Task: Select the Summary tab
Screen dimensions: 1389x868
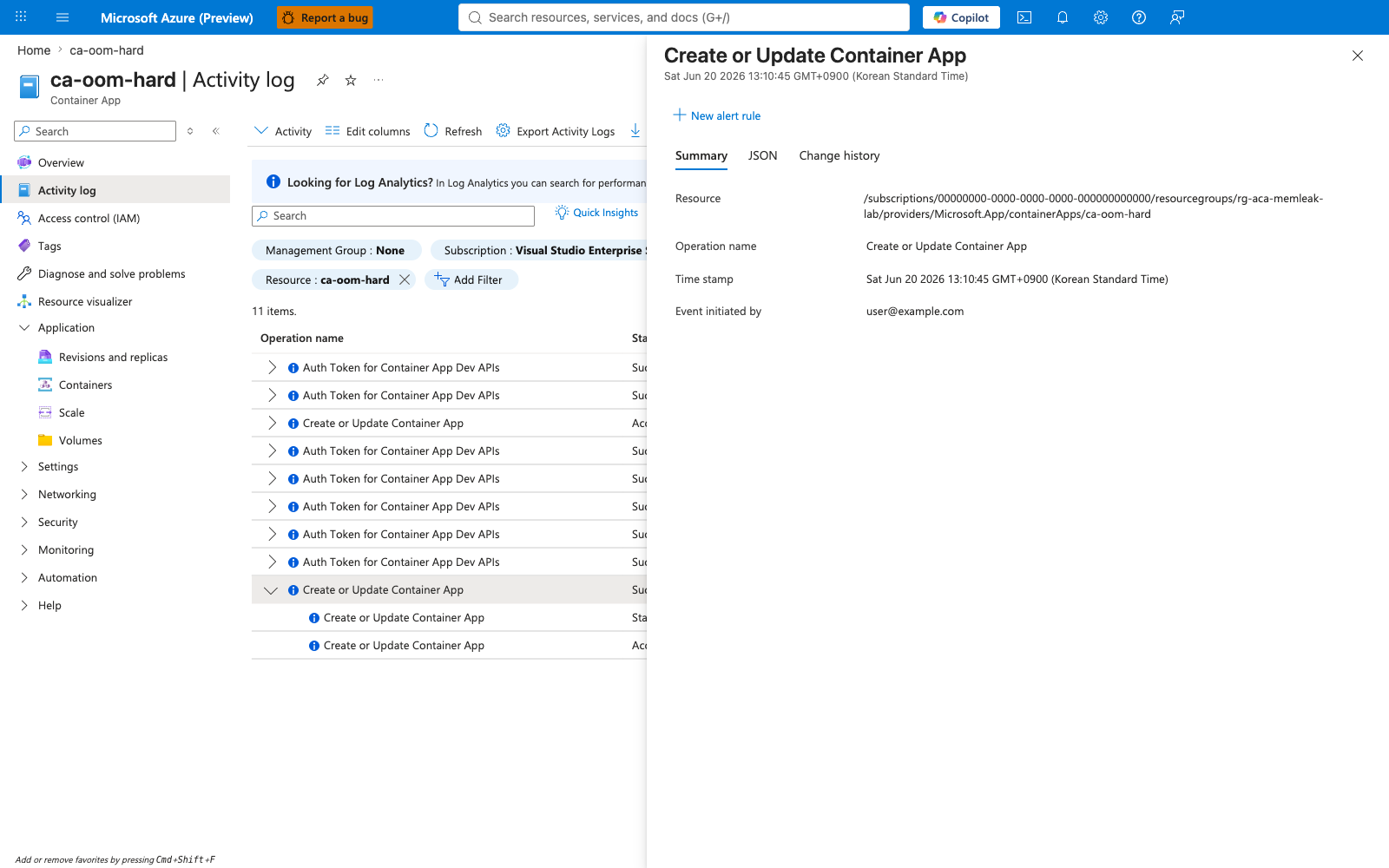Action: pos(701,155)
